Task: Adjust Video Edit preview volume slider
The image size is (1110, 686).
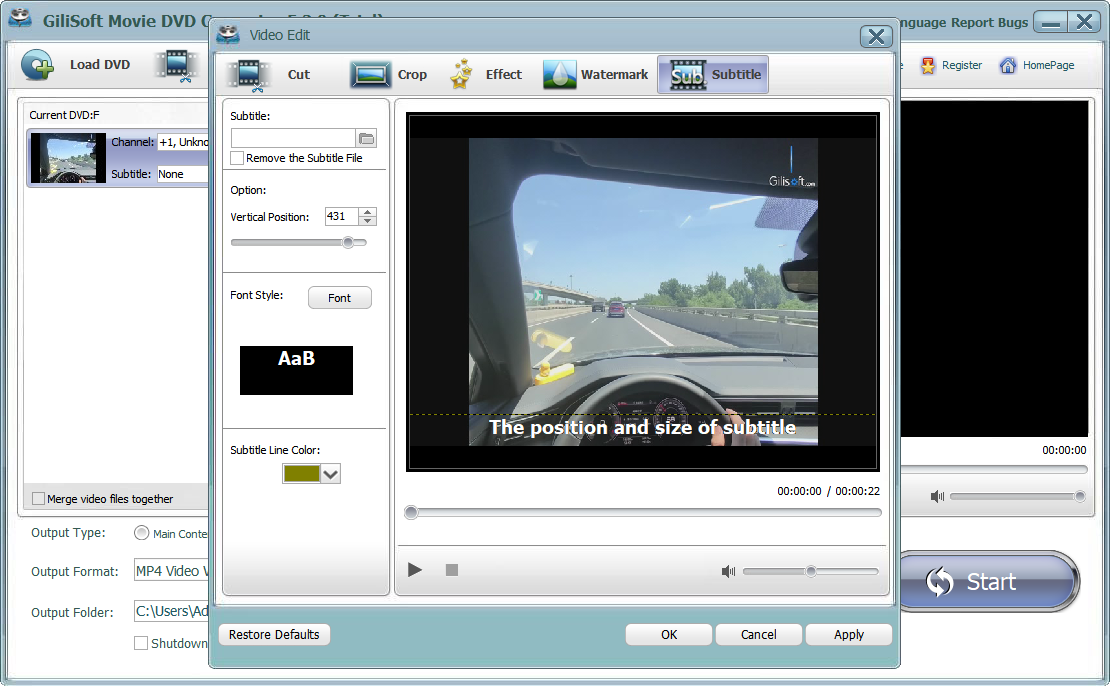Action: [811, 571]
